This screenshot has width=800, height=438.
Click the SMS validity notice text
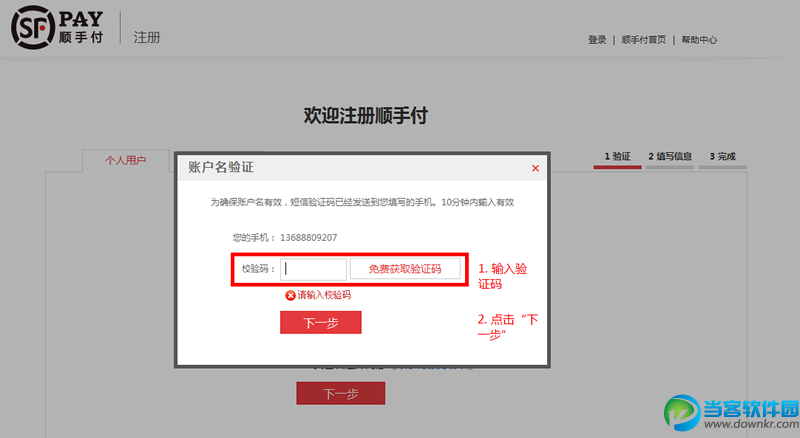pyautogui.click(x=362, y=202)
